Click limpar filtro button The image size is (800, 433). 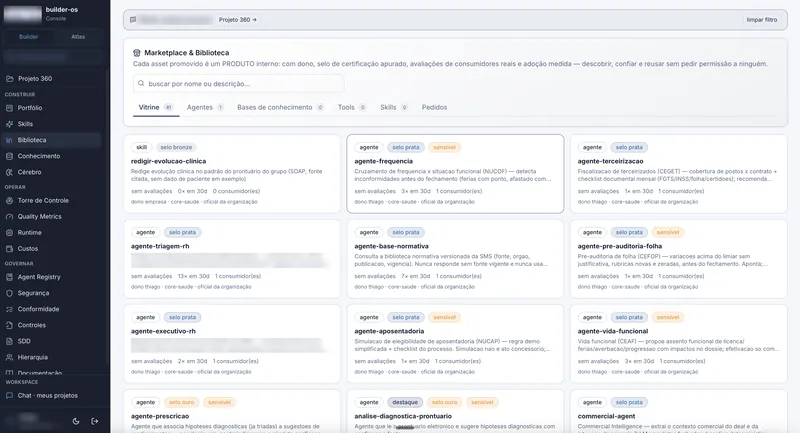point(762,20)
